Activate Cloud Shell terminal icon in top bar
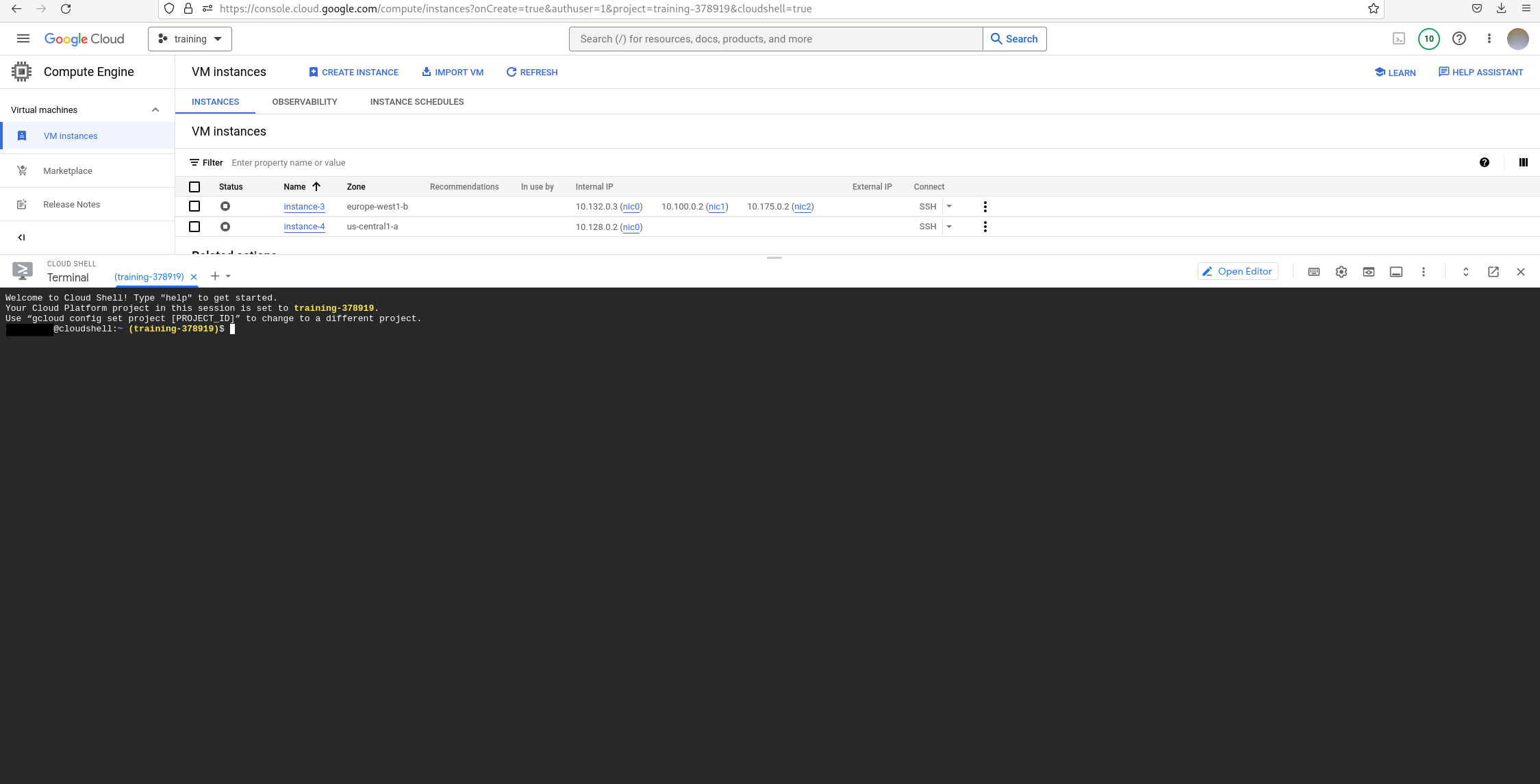Viewport: 1540px width, 784px height. [x=1399, y=38]
